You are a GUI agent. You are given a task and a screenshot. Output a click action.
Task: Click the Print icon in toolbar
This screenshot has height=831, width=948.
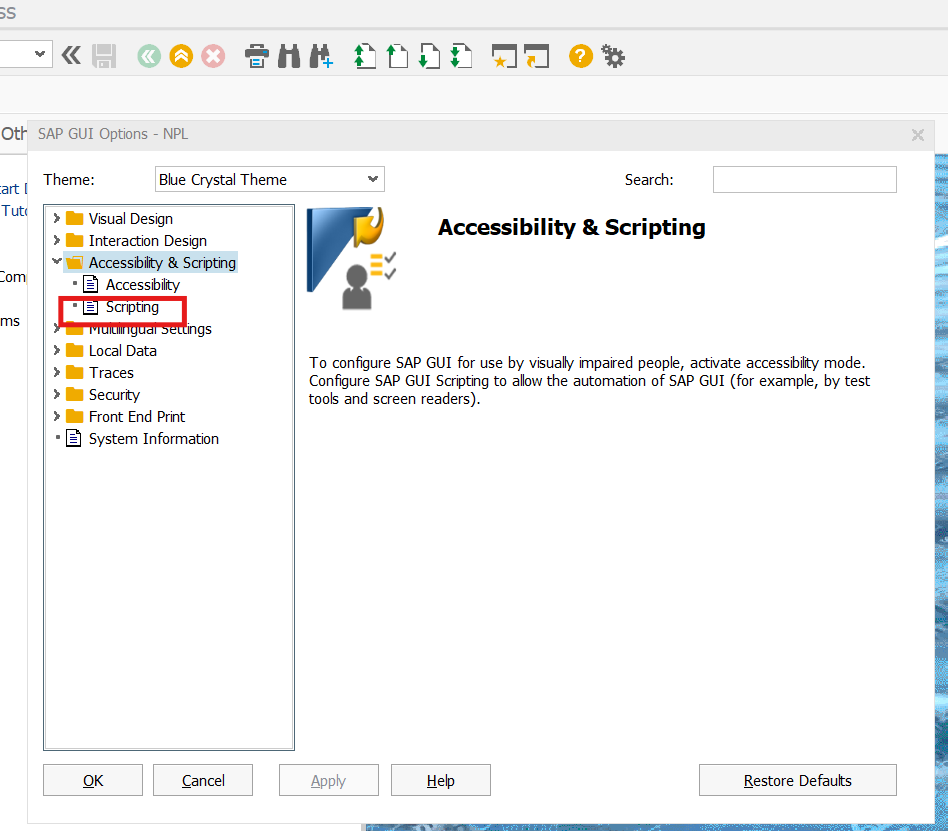(x=257, y=56)
